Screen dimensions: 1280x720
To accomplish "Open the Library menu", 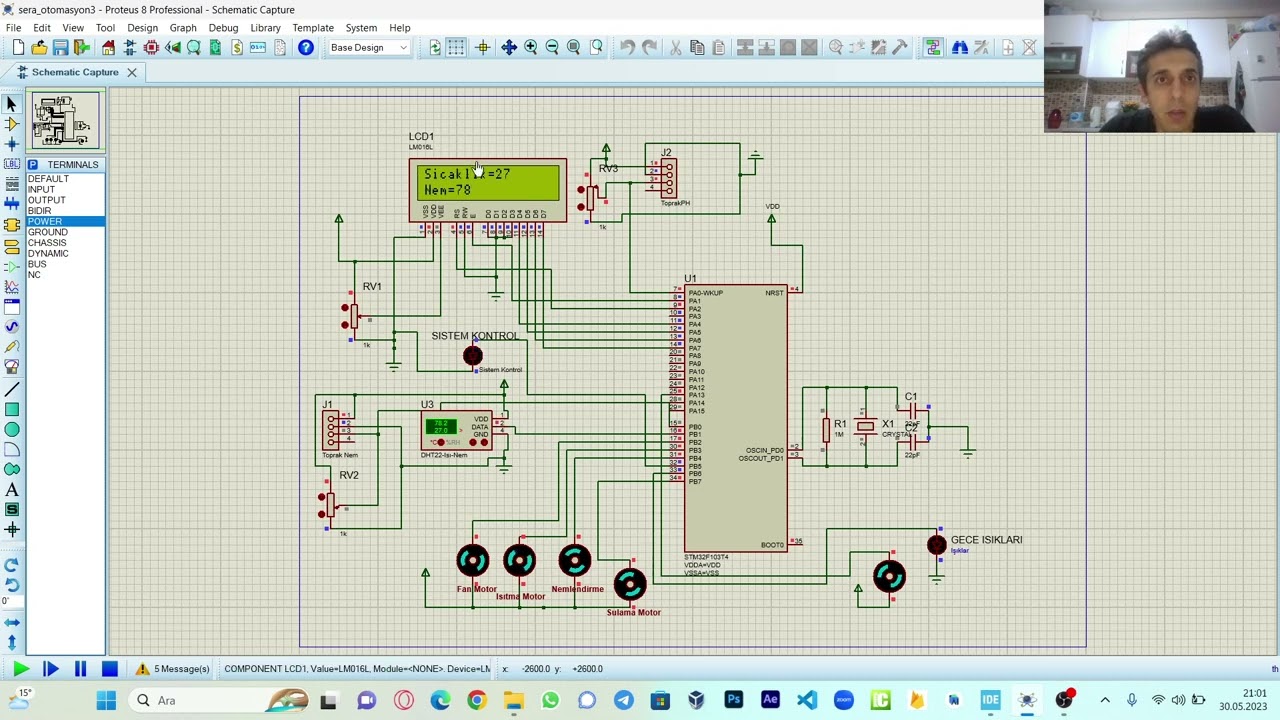I will pos(265,28).
